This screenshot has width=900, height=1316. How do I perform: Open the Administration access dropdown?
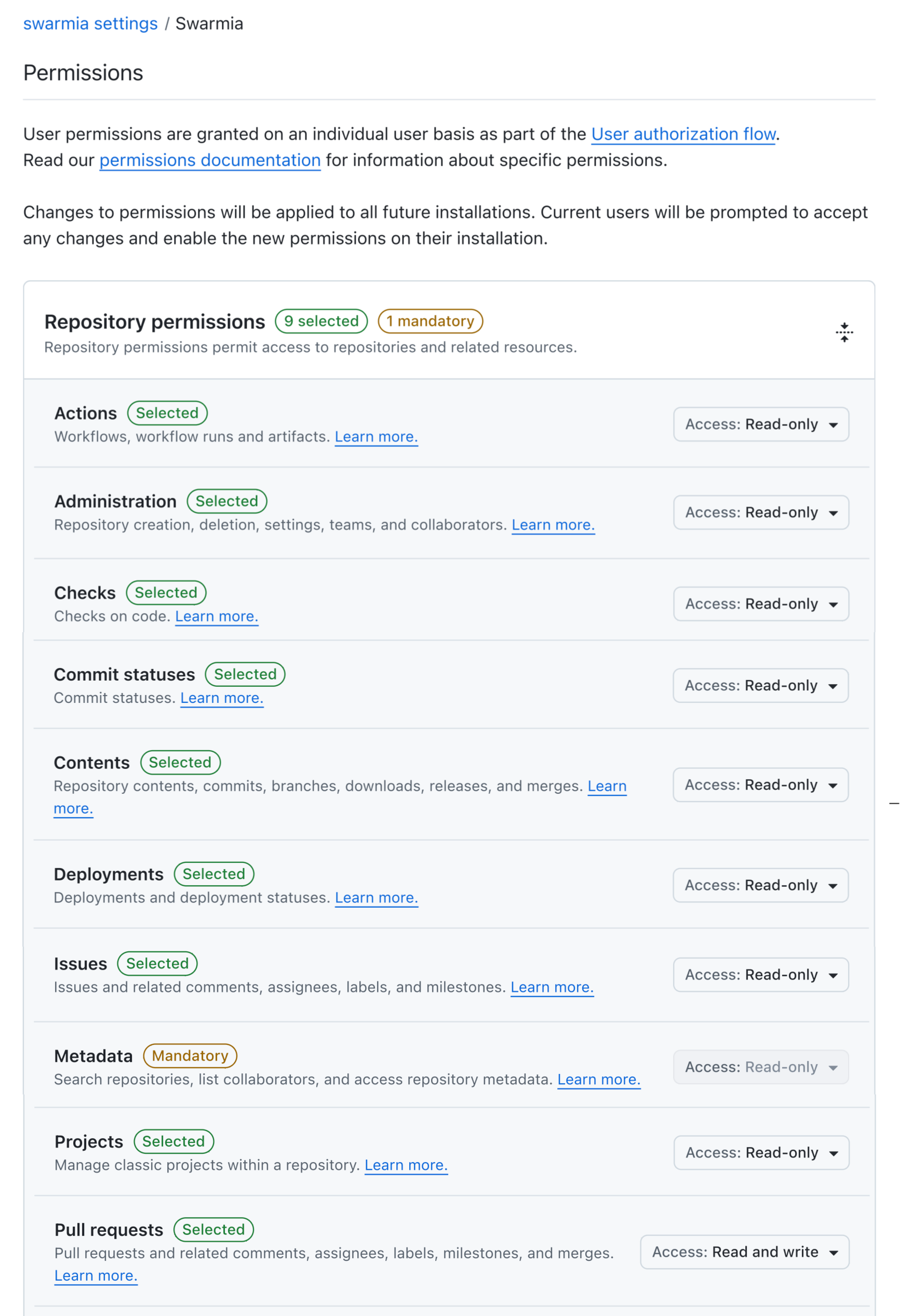[x=761, y=512]
